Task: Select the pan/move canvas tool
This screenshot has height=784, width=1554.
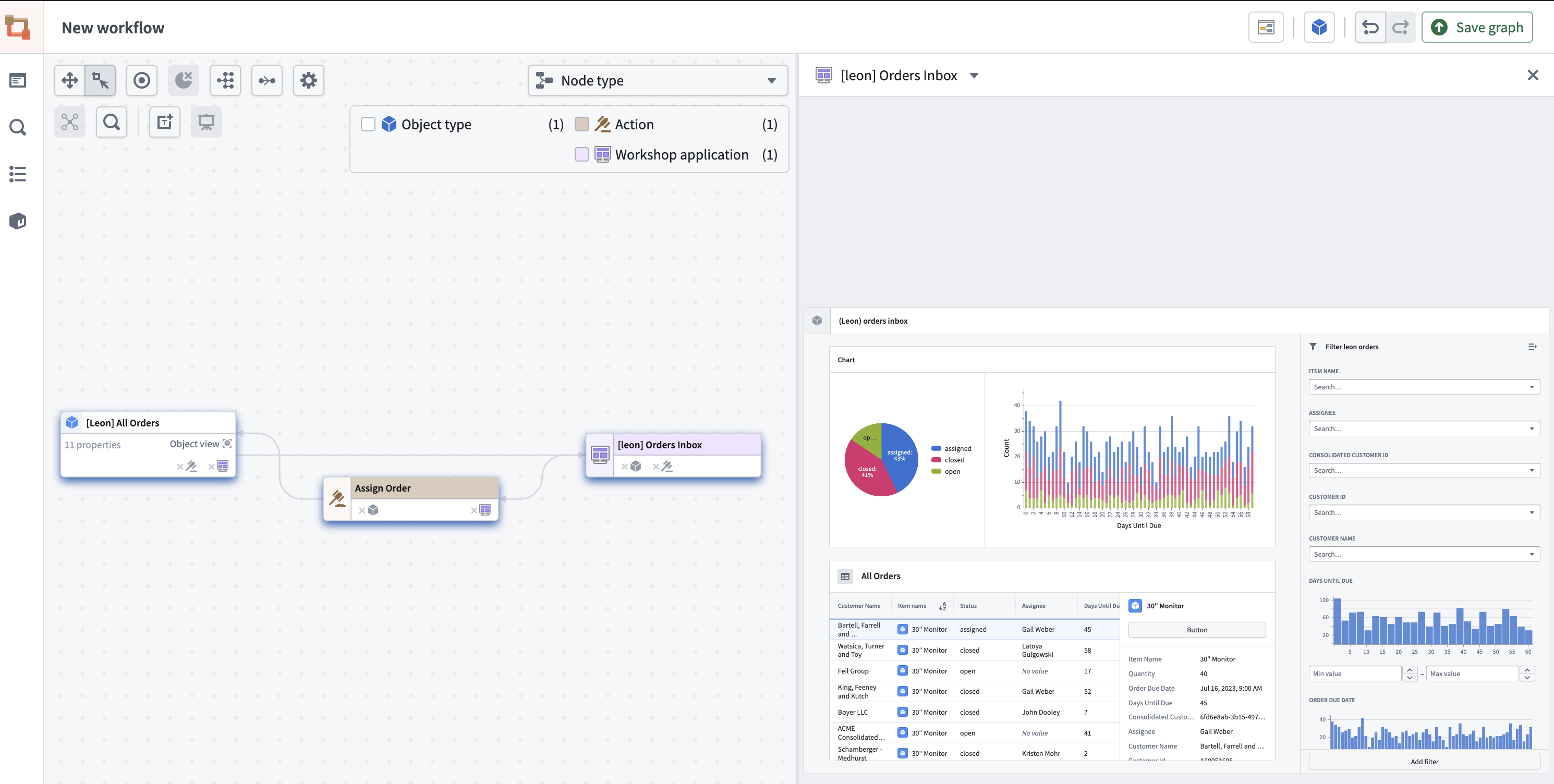Action: (69, 80)
